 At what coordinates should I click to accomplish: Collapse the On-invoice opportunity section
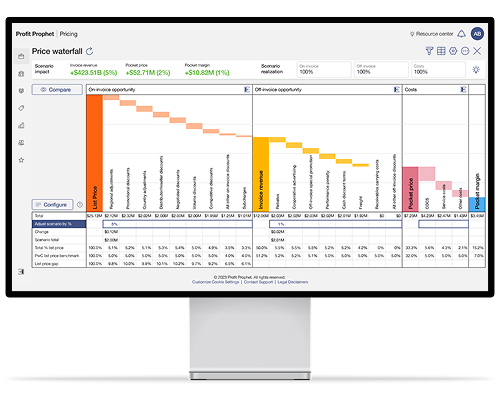pos(247,90)
